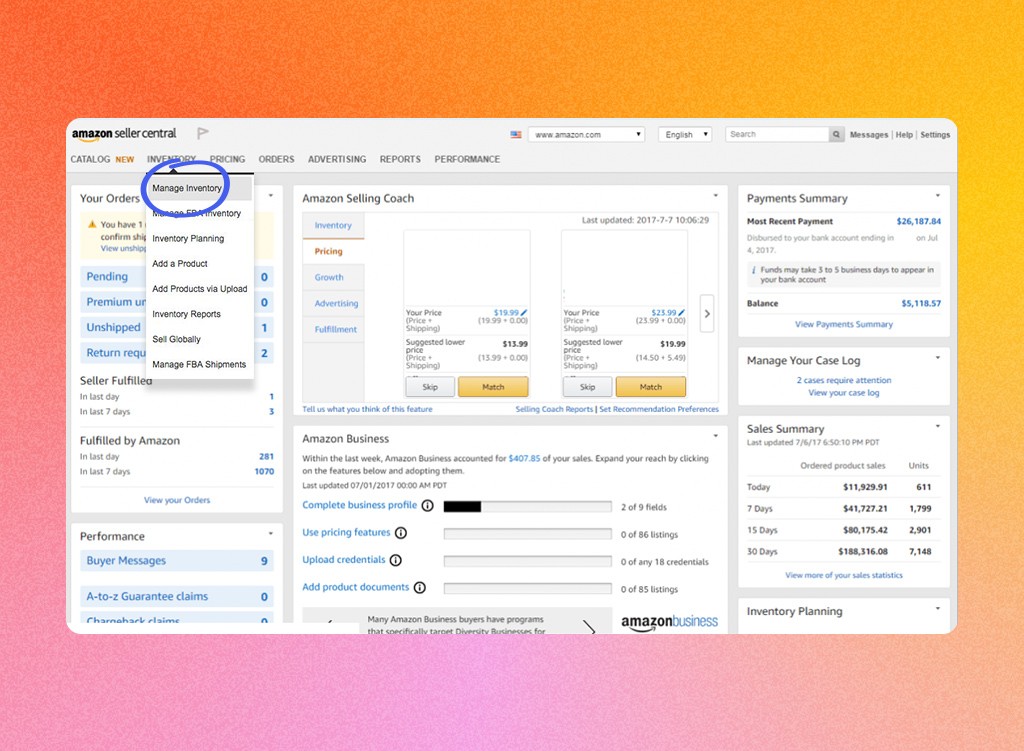
Task: Collapse the Sales Summary panel arrow
Action: tap(938, 426)
